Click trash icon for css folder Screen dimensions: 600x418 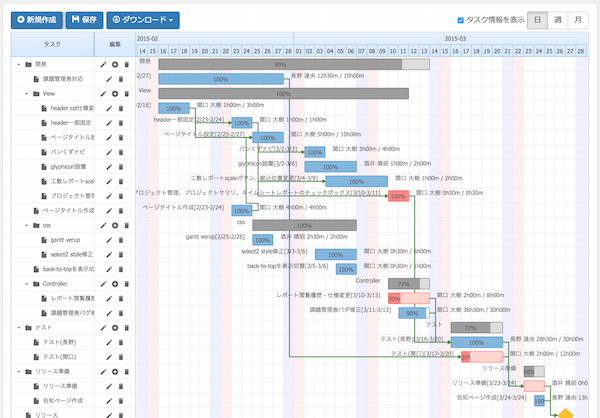pyautogui.click(x=125, y=225)
